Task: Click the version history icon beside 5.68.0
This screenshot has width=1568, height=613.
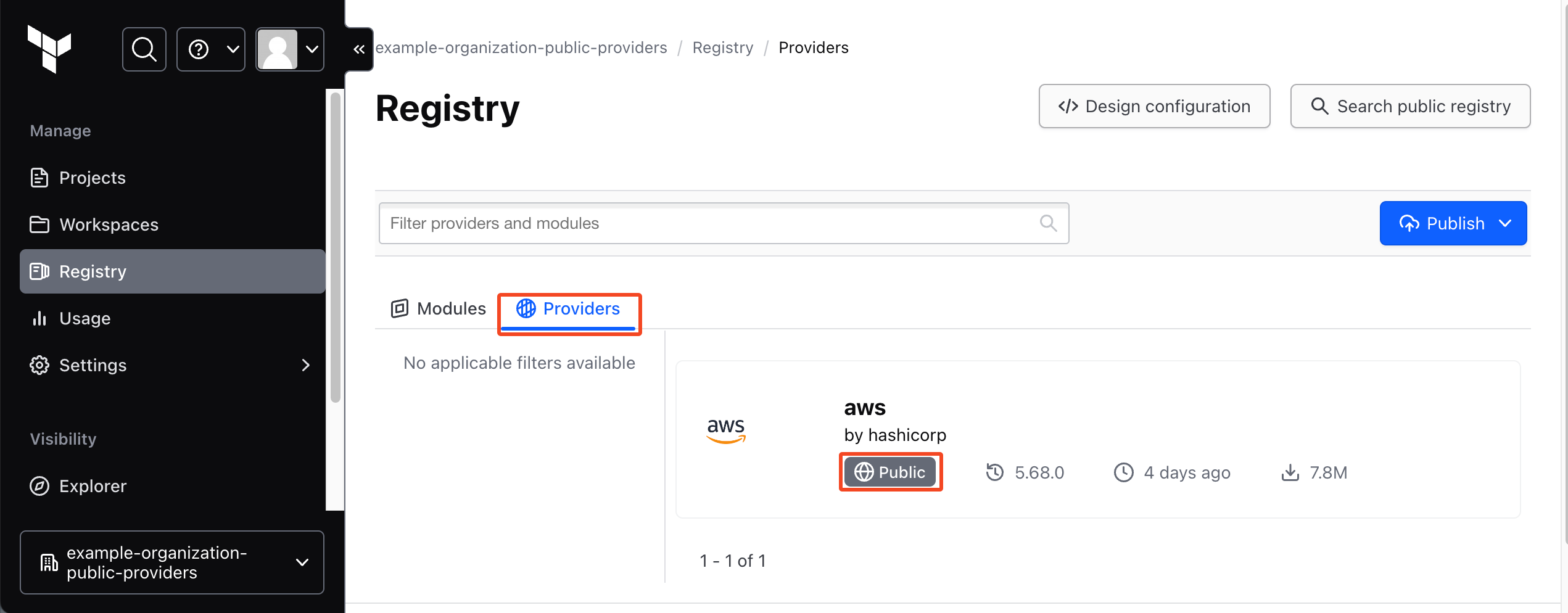Action: (995, 472)
